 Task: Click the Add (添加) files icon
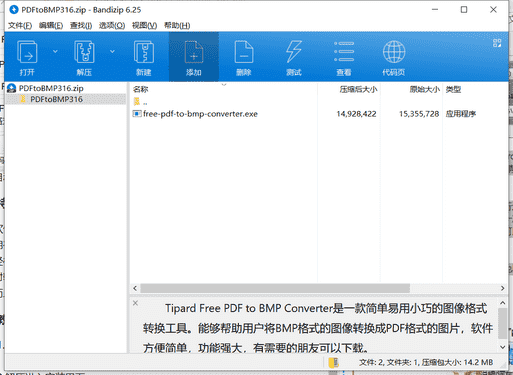tap(194, 52)
